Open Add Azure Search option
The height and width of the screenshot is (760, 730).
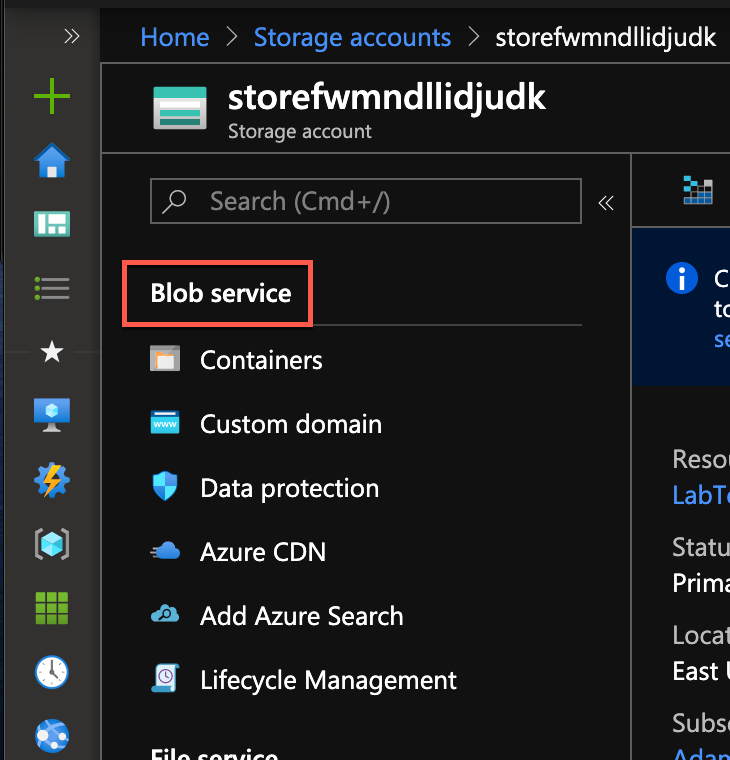point(301,616)
